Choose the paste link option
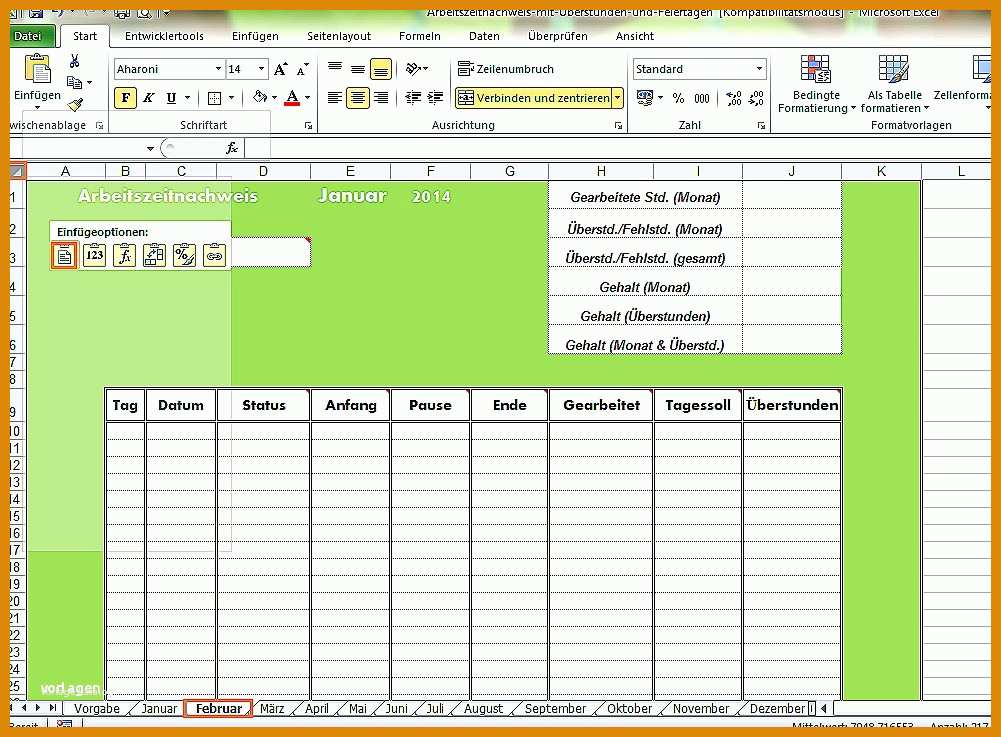This screenshot has width=1001, height=737. click(214, 255)
